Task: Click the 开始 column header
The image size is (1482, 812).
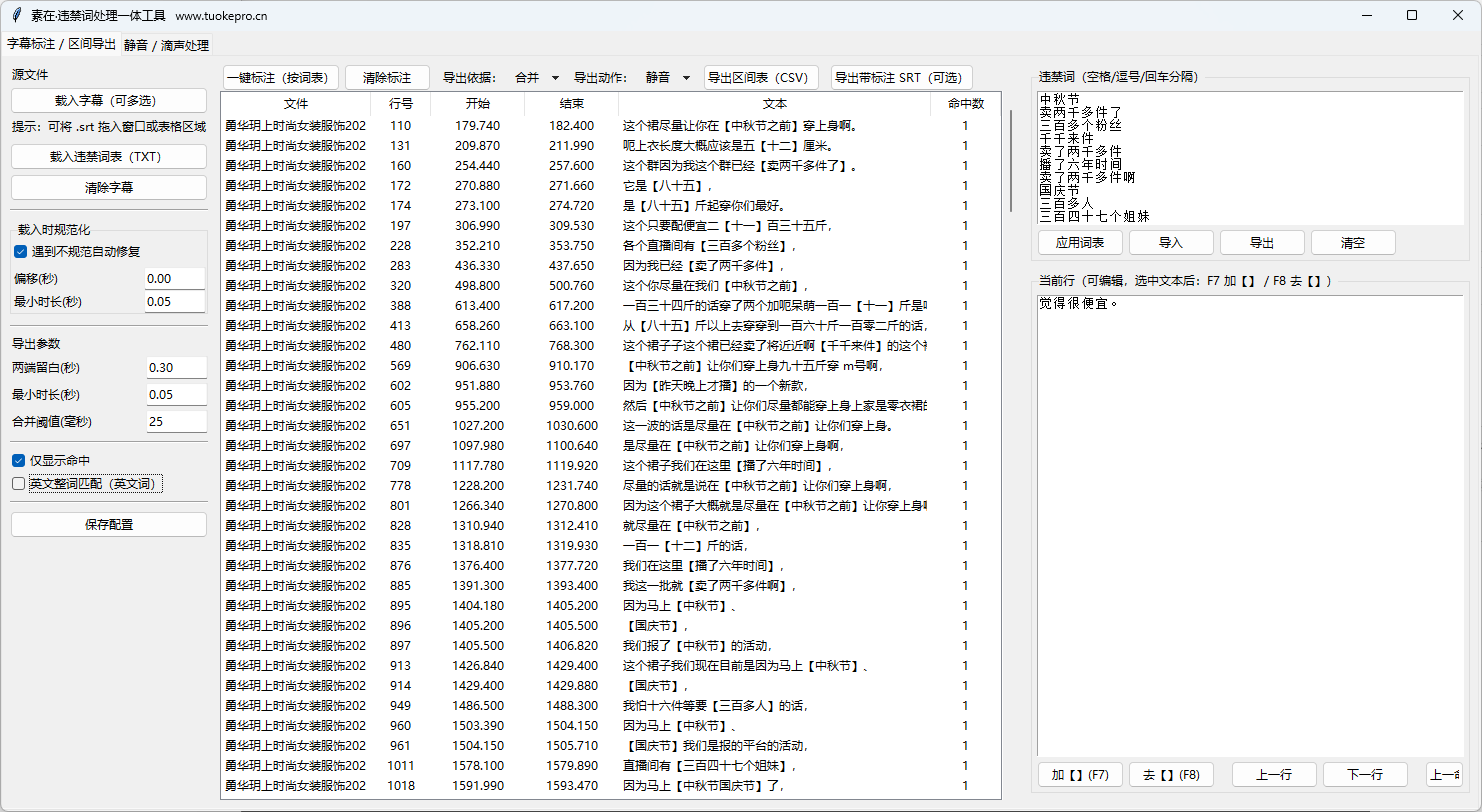Action: [x=477, y=103]
